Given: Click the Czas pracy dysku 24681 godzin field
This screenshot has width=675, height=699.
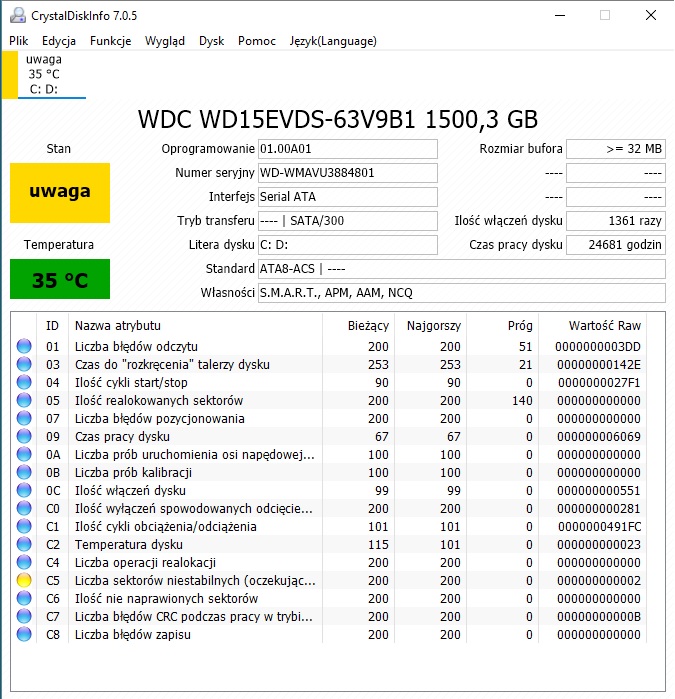Looking at the screenshot, I should tap(616, 245).
